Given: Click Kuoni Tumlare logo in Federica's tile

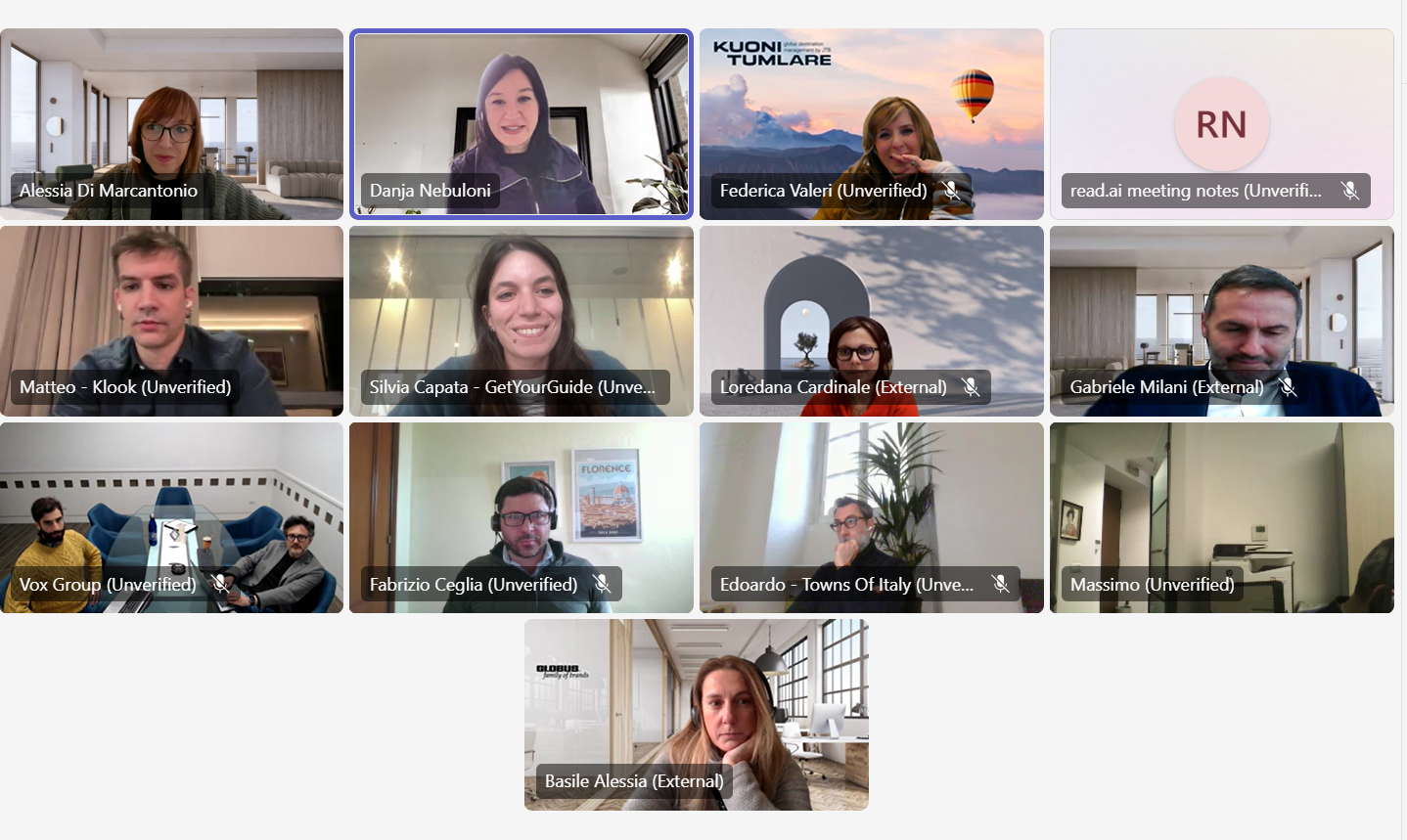Looking at the screenshot, I should click(772, 53).
